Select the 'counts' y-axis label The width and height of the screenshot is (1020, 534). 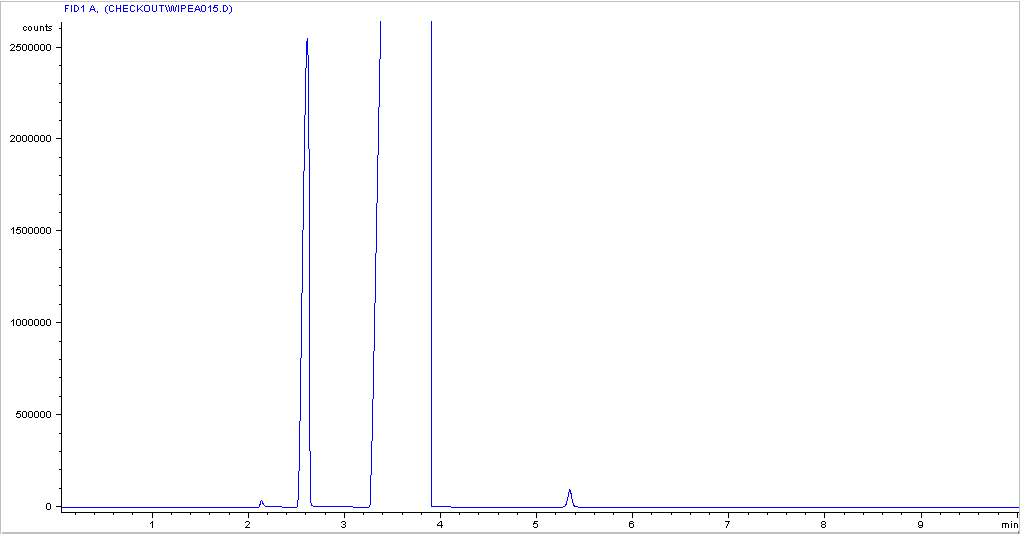37,28
